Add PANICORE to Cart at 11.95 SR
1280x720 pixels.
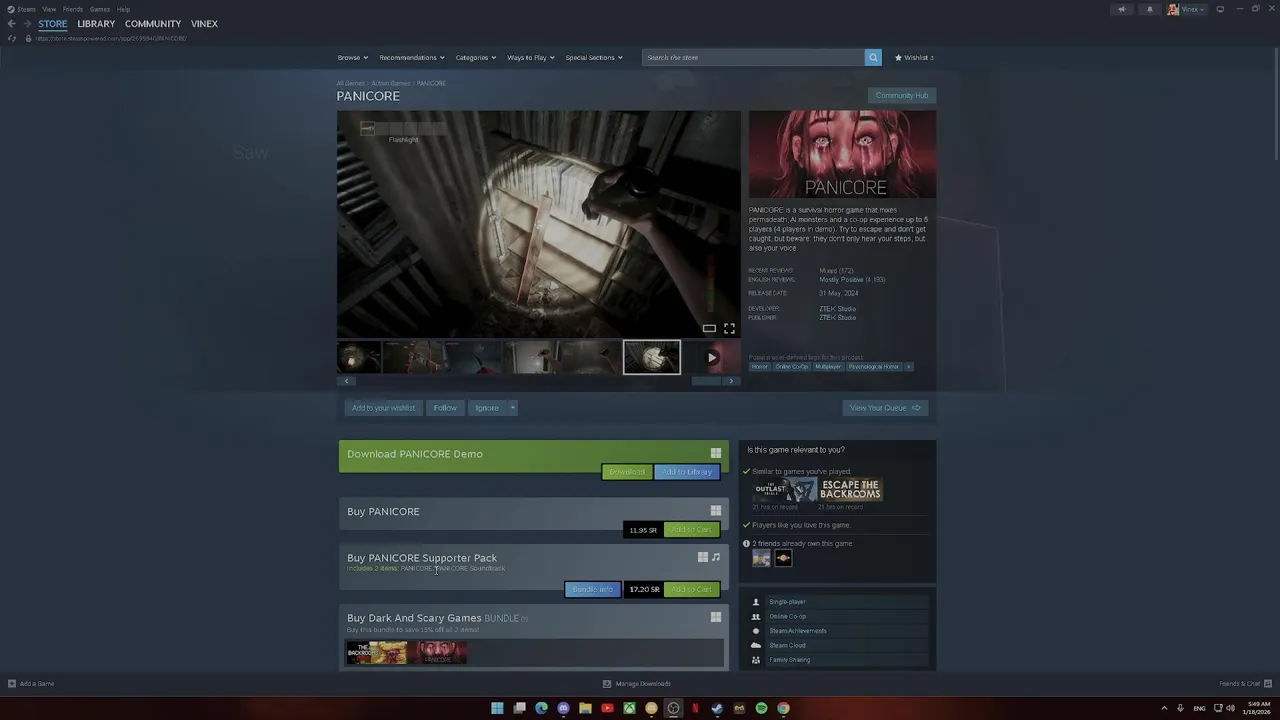click(x=691, y=530)
